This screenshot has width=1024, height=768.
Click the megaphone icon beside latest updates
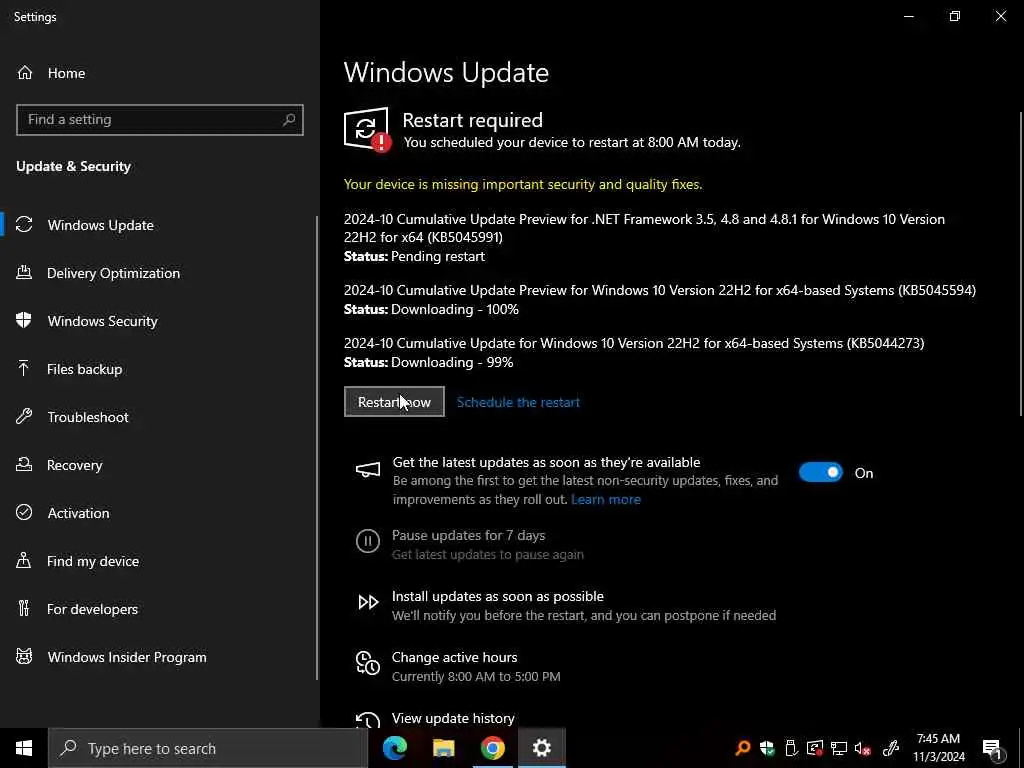pos(368,470)
